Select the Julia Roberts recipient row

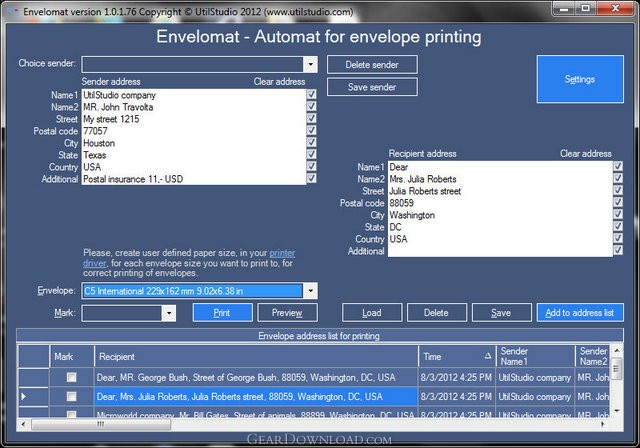pos(256,397)
